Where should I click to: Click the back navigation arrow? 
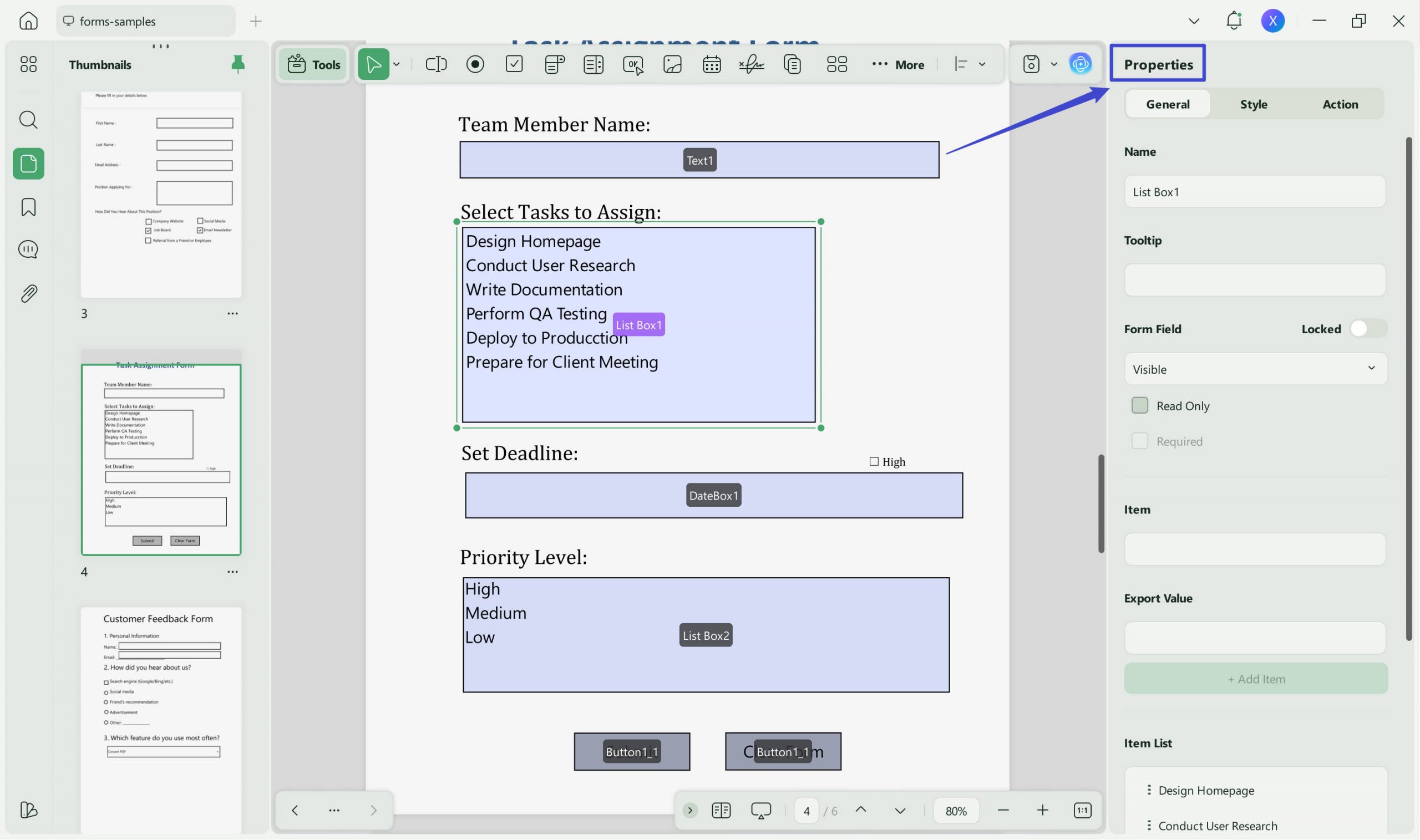click(x=295, y=810)
